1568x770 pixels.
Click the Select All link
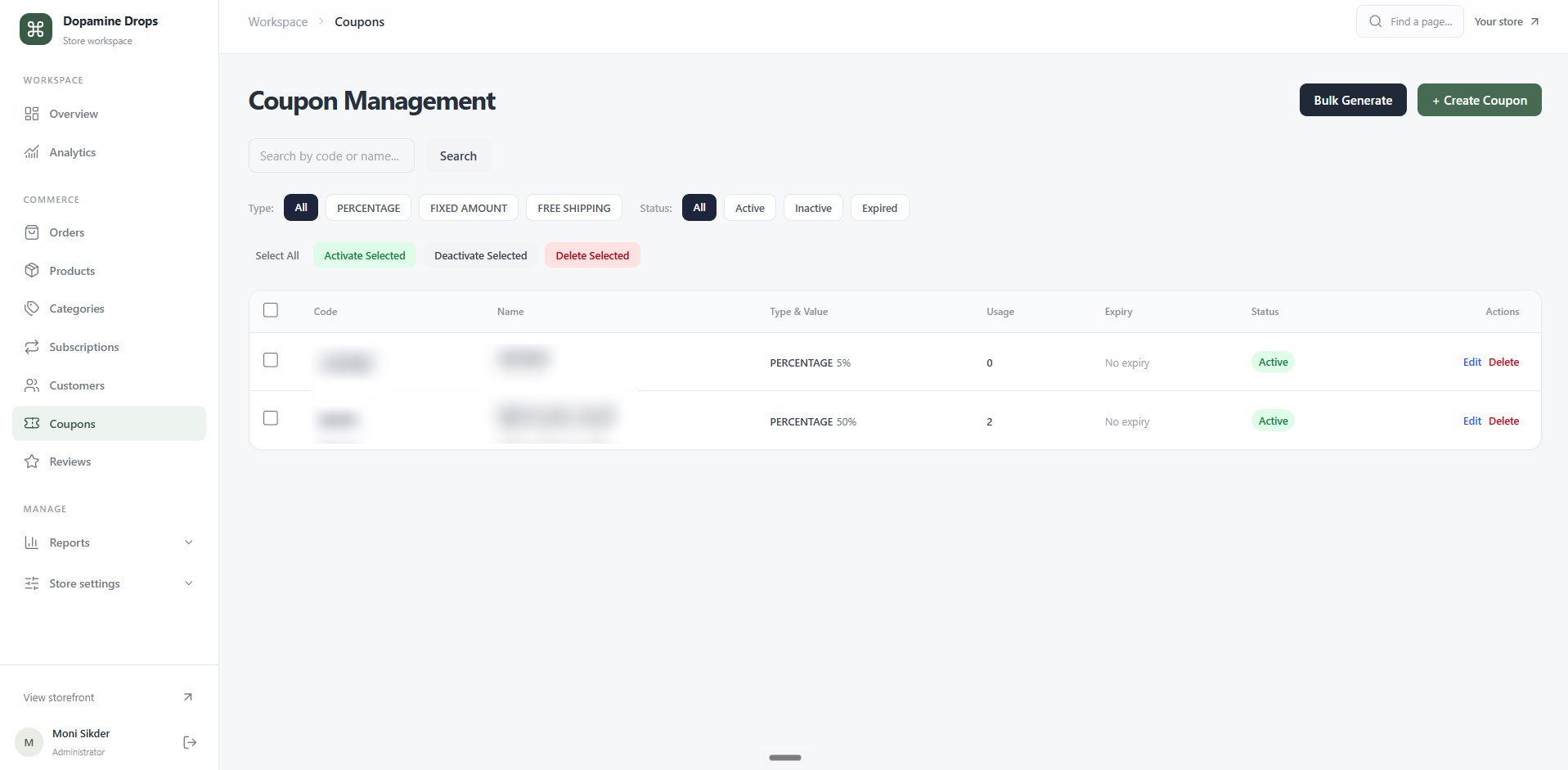(x=277, y=255)
